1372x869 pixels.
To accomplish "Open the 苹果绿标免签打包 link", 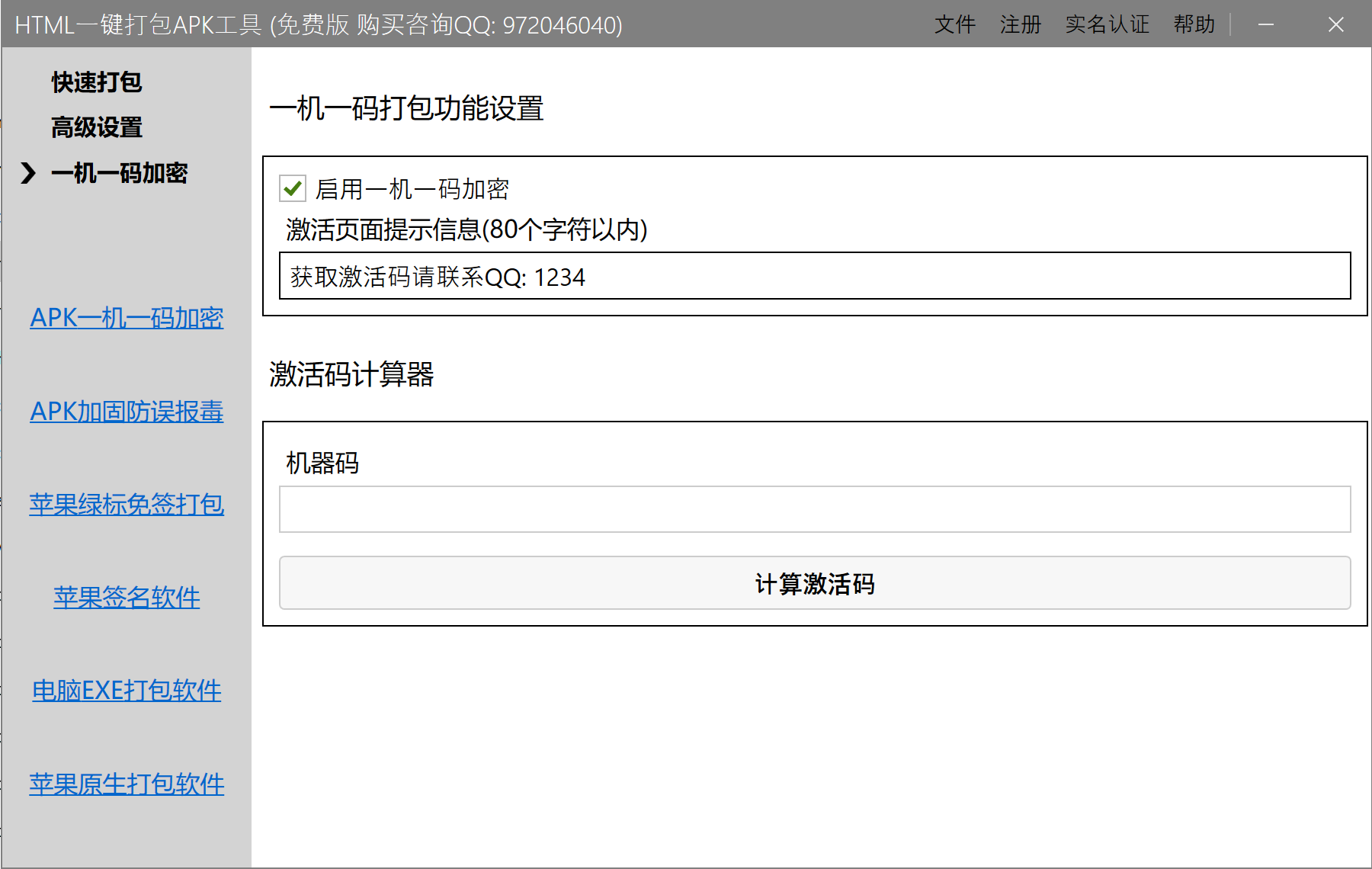I will pos(127,505).
